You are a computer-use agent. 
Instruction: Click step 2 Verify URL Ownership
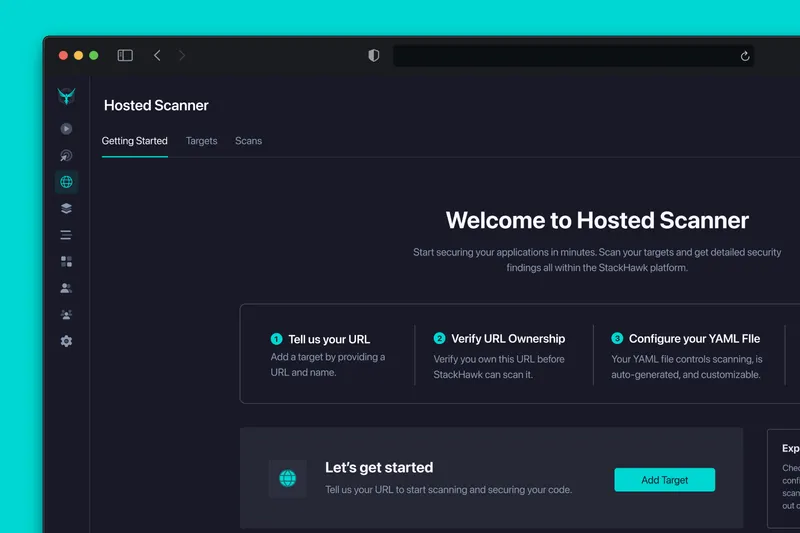[508, 339]
